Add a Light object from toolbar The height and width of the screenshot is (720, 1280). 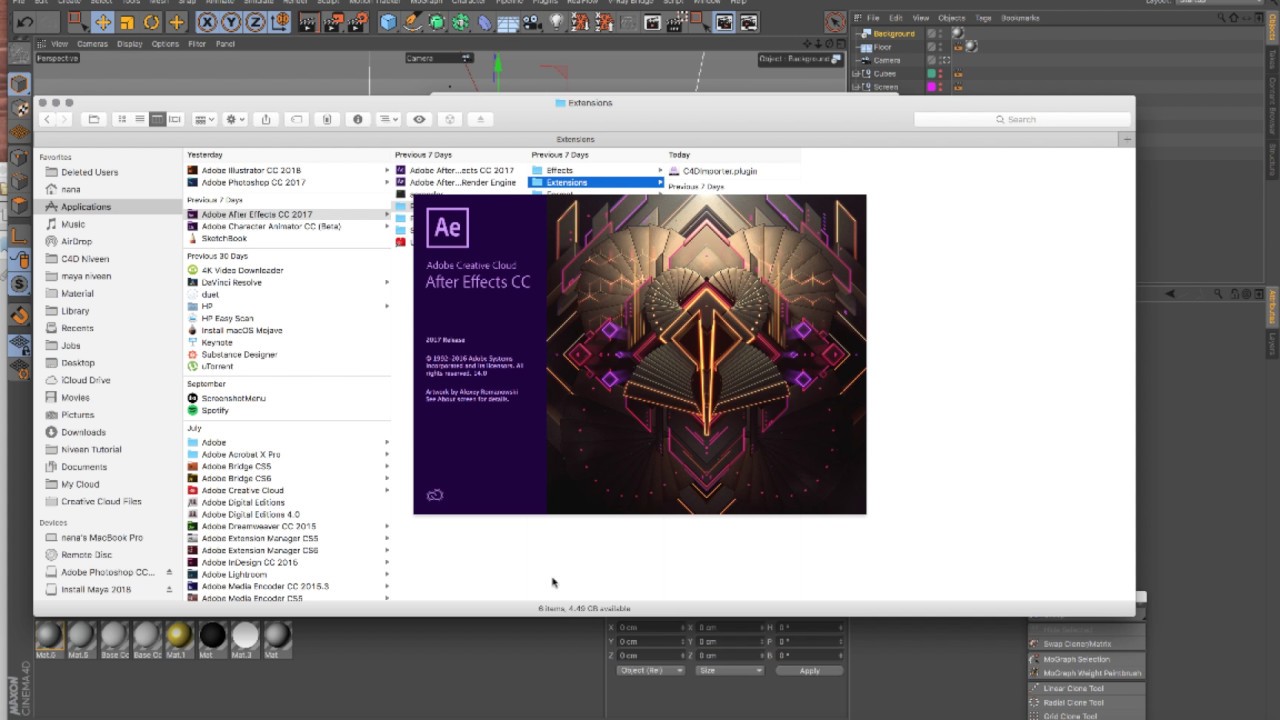coord(557,22)
